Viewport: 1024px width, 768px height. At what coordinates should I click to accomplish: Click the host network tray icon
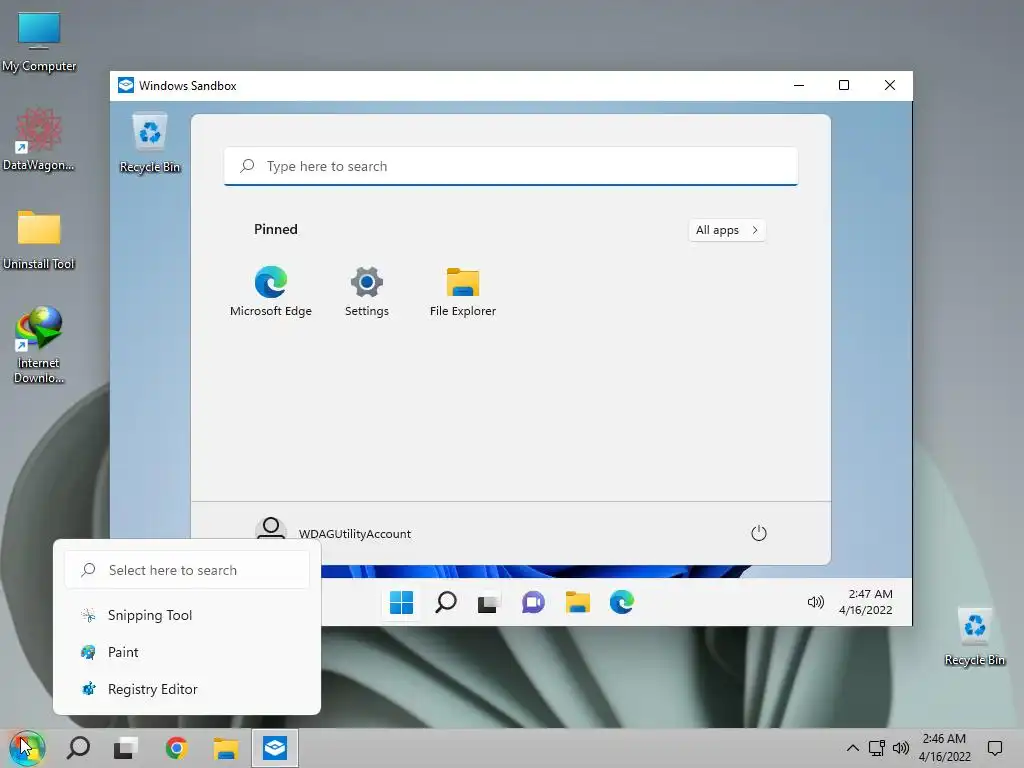click(x=876, y=748)
